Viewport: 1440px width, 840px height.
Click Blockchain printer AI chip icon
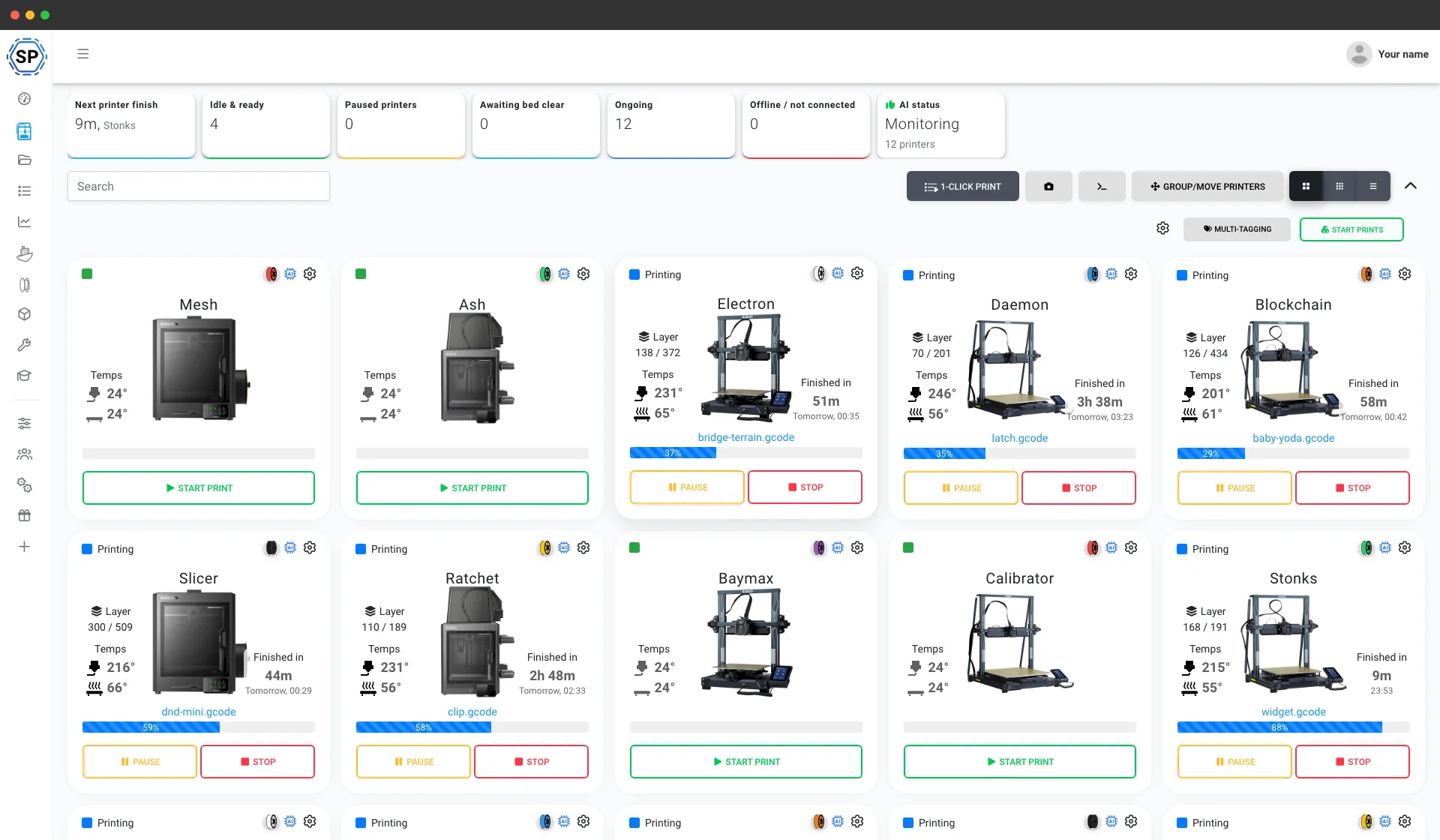click(x=1385, y=274)
